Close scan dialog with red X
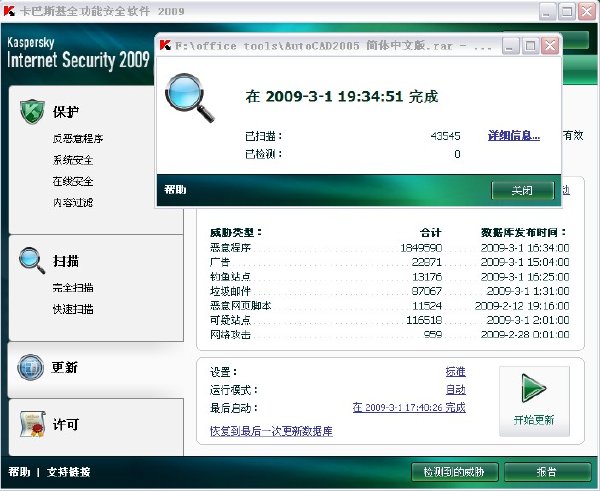Screen dimensions: 600x491 pos(550,46)
